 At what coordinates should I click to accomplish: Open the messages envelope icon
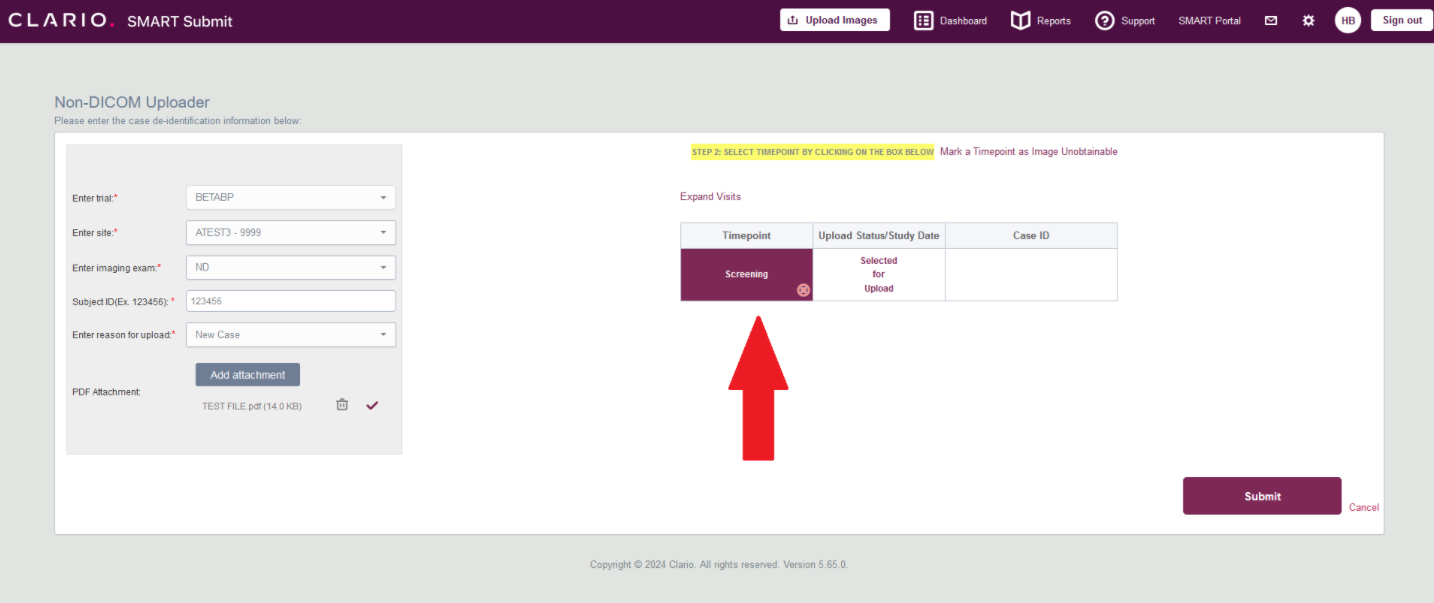(x=1270, y=19)
